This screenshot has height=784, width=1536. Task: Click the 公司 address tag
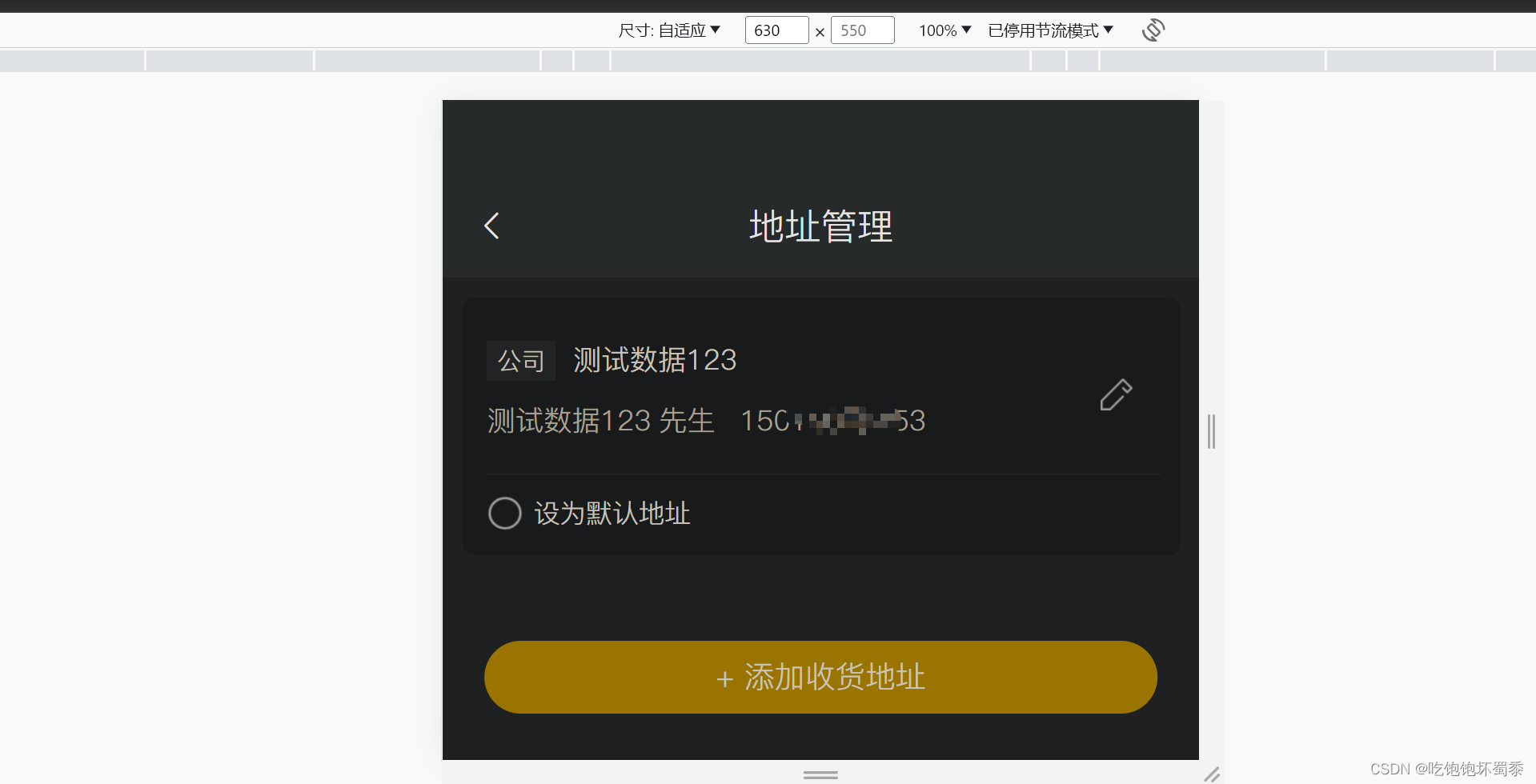[521, 361]
